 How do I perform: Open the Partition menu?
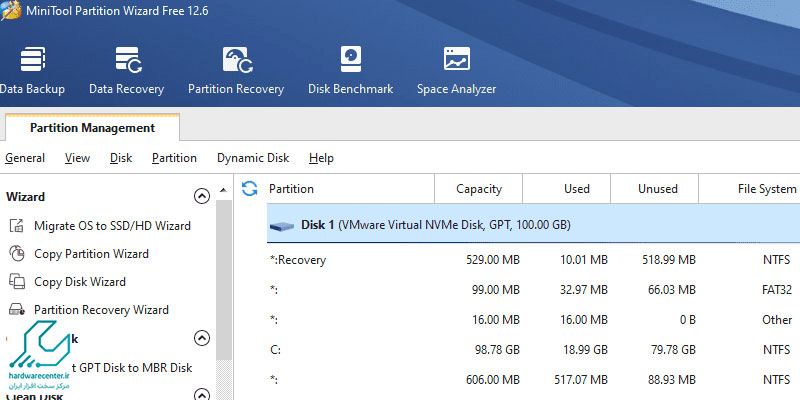174,158
